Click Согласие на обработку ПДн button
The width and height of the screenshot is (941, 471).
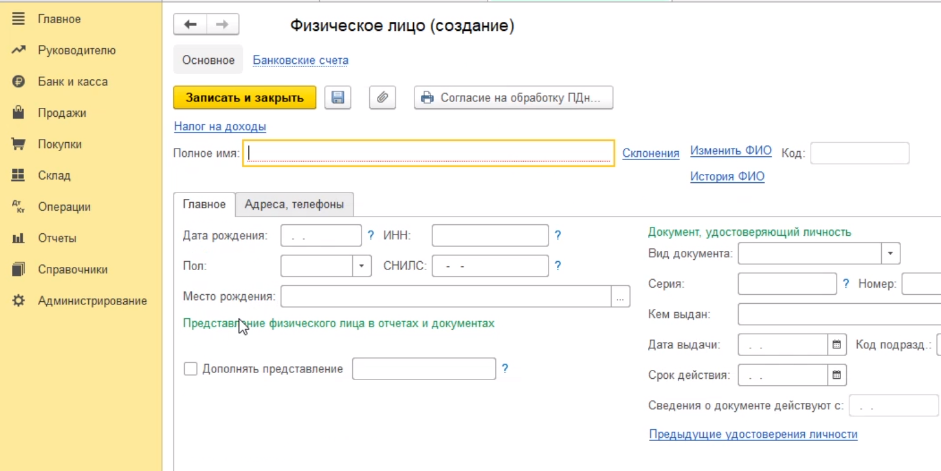tap(512, 97)
